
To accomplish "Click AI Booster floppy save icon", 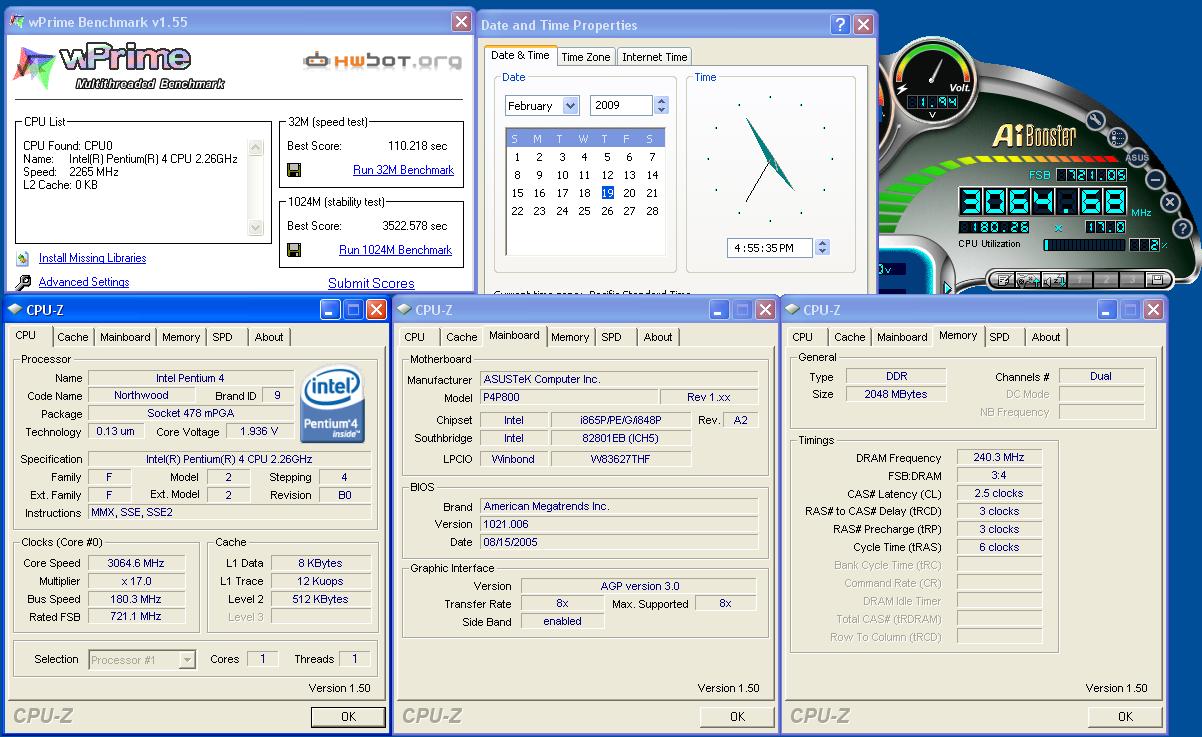I will 1157,280.
